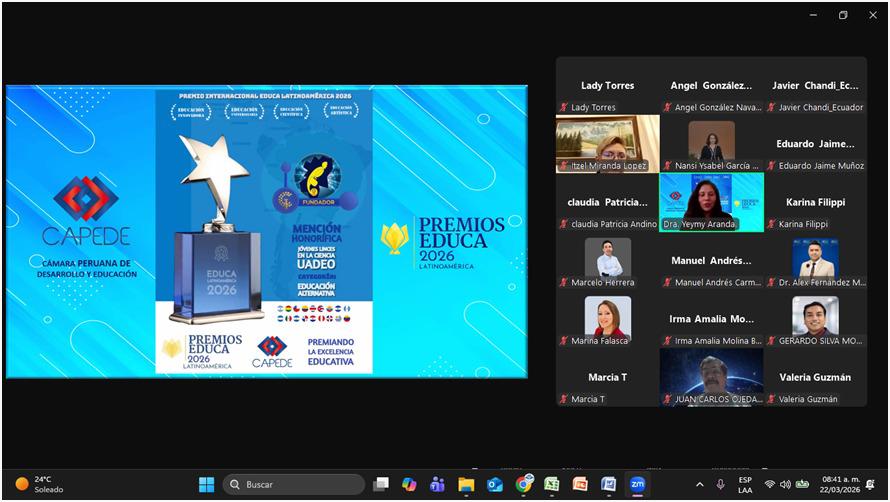The width and height of the screenshot is (890, 502).
Task: Click the taskbar Buscar search box
Action: pyautogui.click(x=293, y=484)
